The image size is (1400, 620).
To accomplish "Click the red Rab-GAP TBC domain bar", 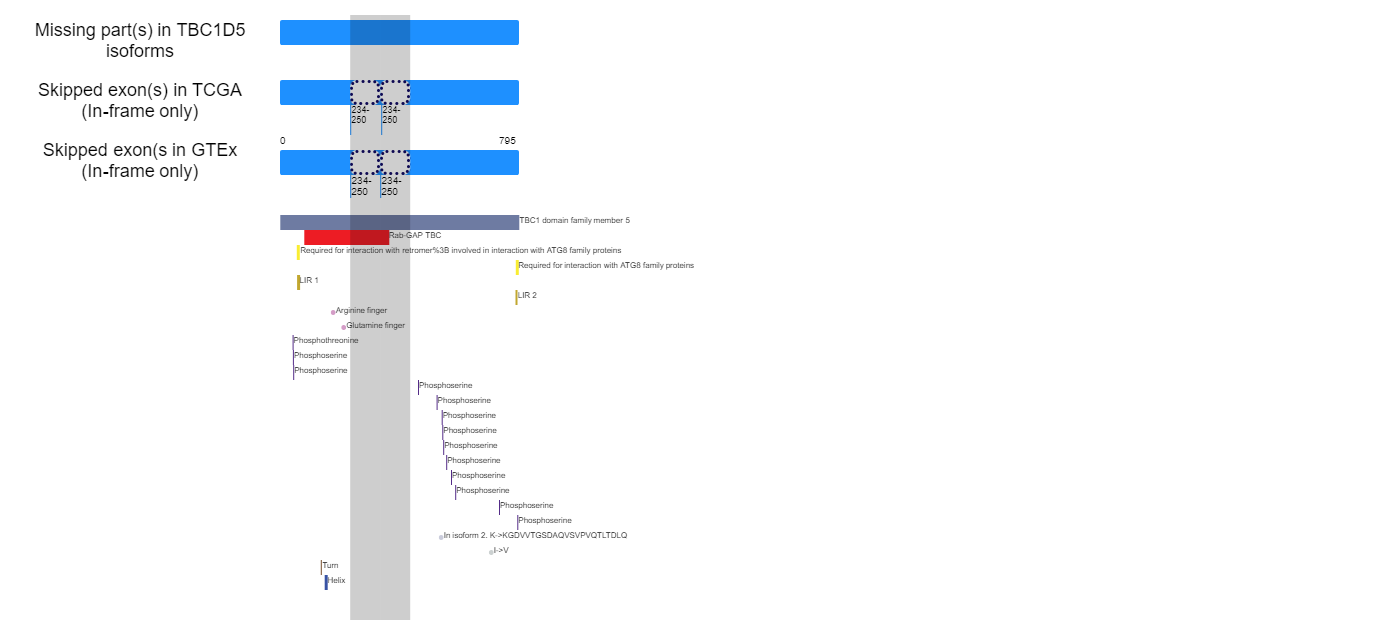I will 346,237.
